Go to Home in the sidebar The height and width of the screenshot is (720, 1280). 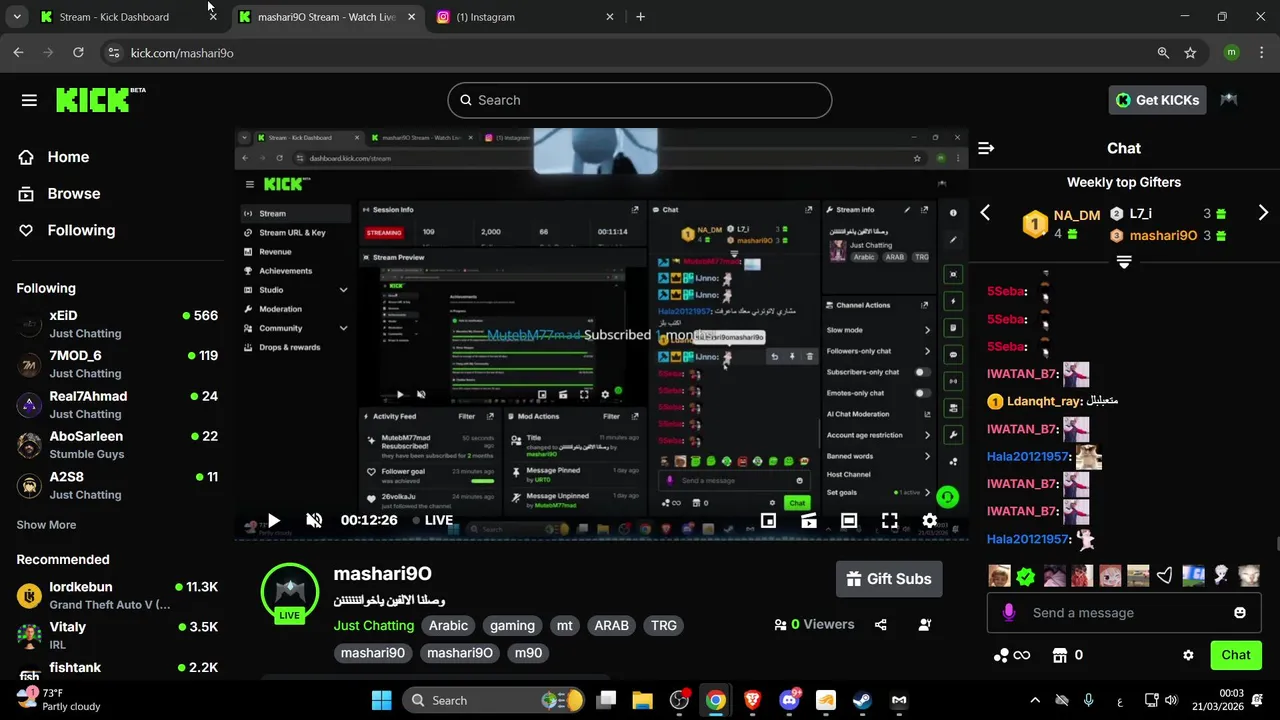click(68, 157)
